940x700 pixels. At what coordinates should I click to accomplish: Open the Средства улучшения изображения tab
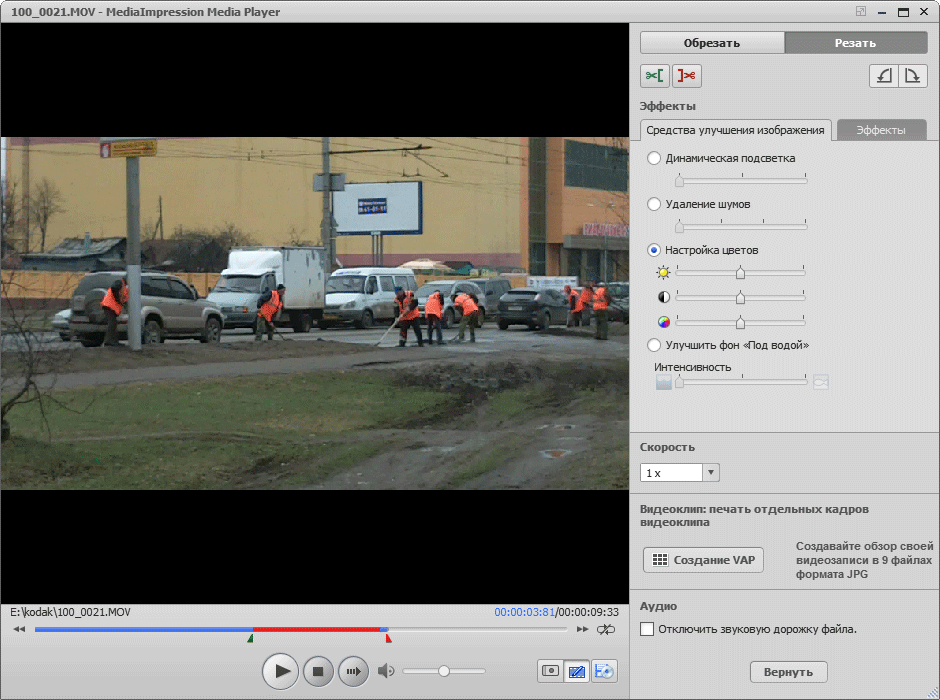(x=736, y=130)
